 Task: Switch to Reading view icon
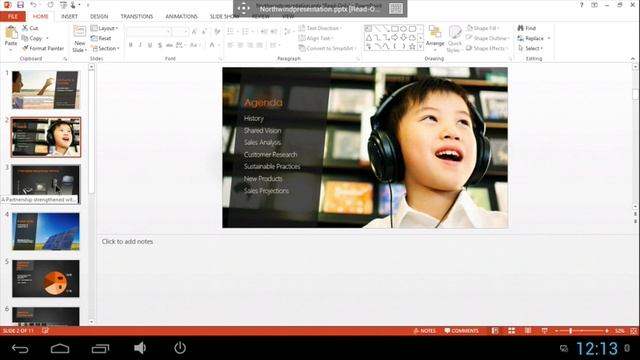tap(528, 331)
